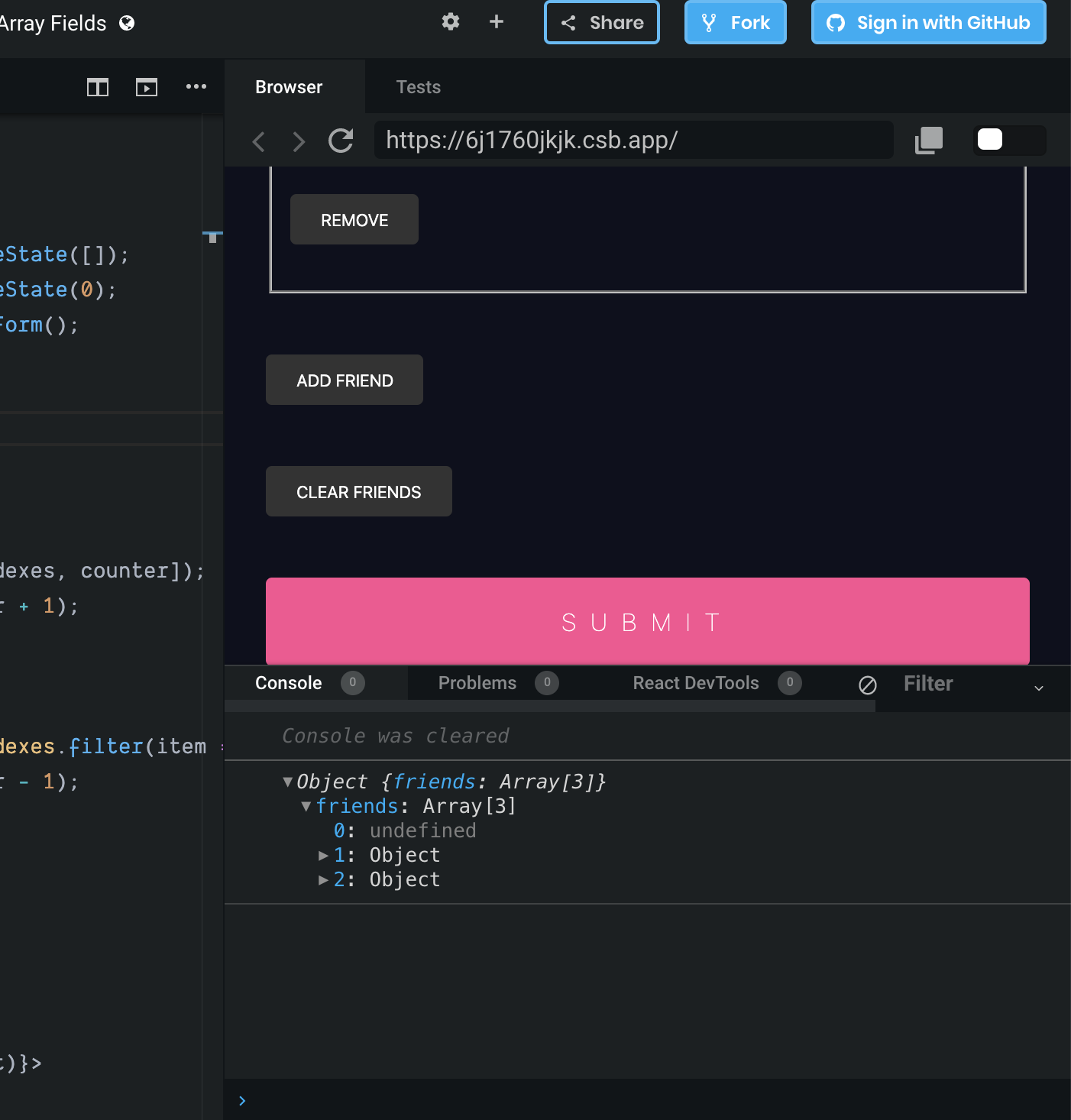
Task: Open preview in a new window
Action: tap(928, 140)
